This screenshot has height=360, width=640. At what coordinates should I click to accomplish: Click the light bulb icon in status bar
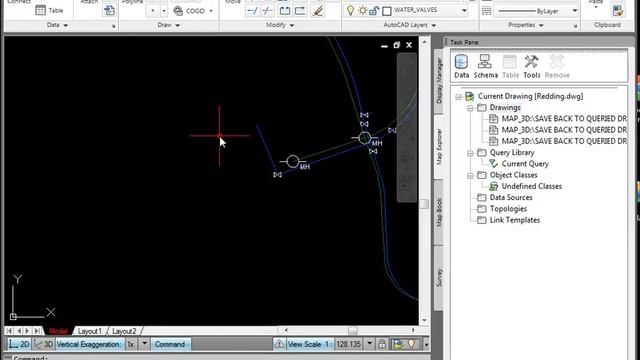[411, 344]
